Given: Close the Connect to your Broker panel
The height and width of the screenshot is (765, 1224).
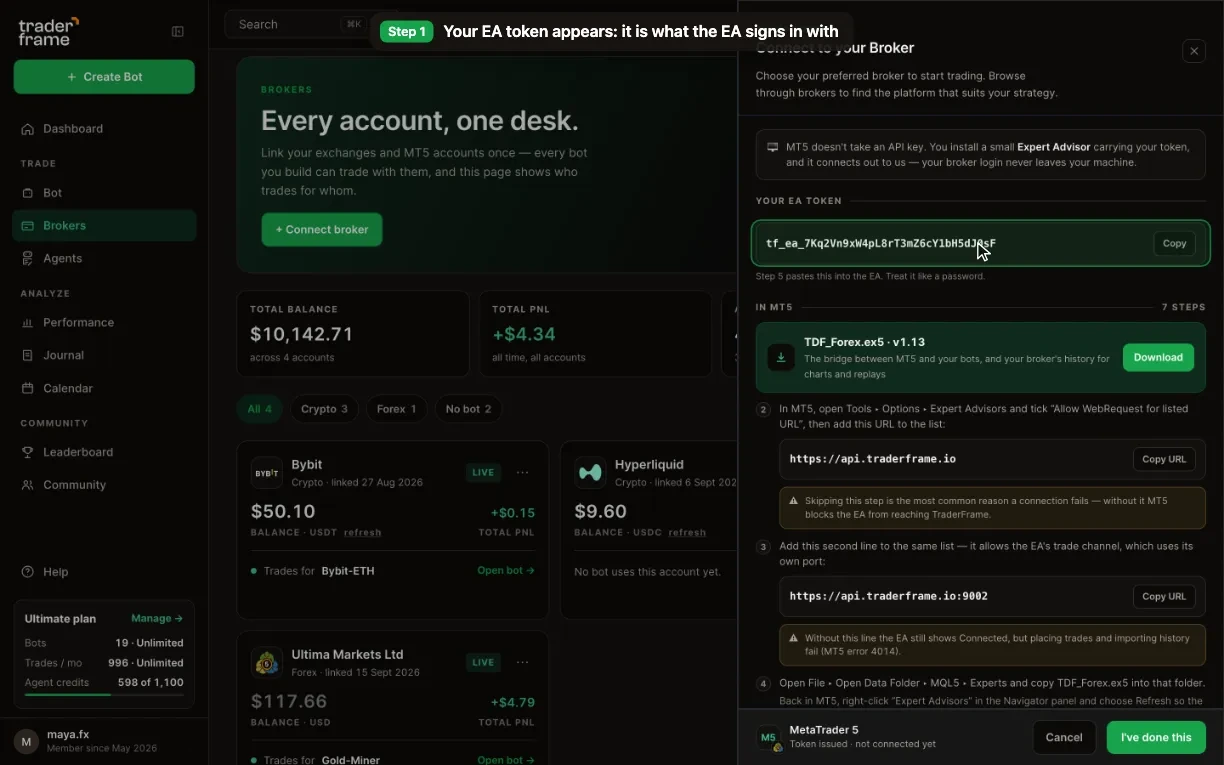Looking at the screenshot, I should point(1194,51).
